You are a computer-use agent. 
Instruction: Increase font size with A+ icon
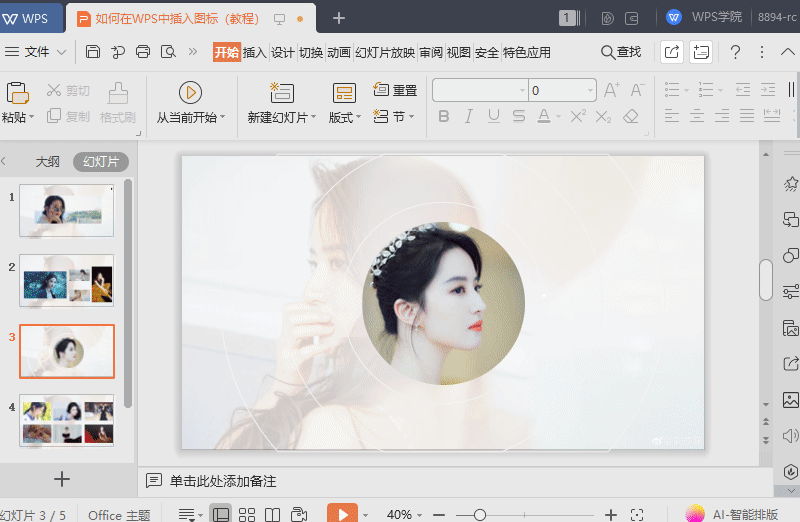click(612, 90)
